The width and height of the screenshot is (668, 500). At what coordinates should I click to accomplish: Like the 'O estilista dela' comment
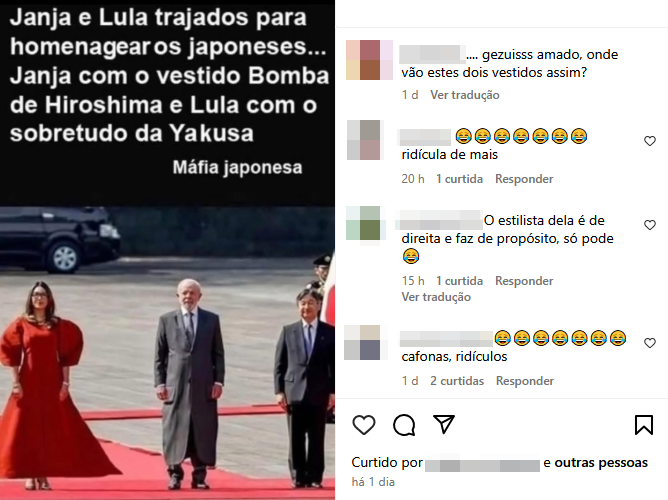pyautogui.click(x=650, y=225)
